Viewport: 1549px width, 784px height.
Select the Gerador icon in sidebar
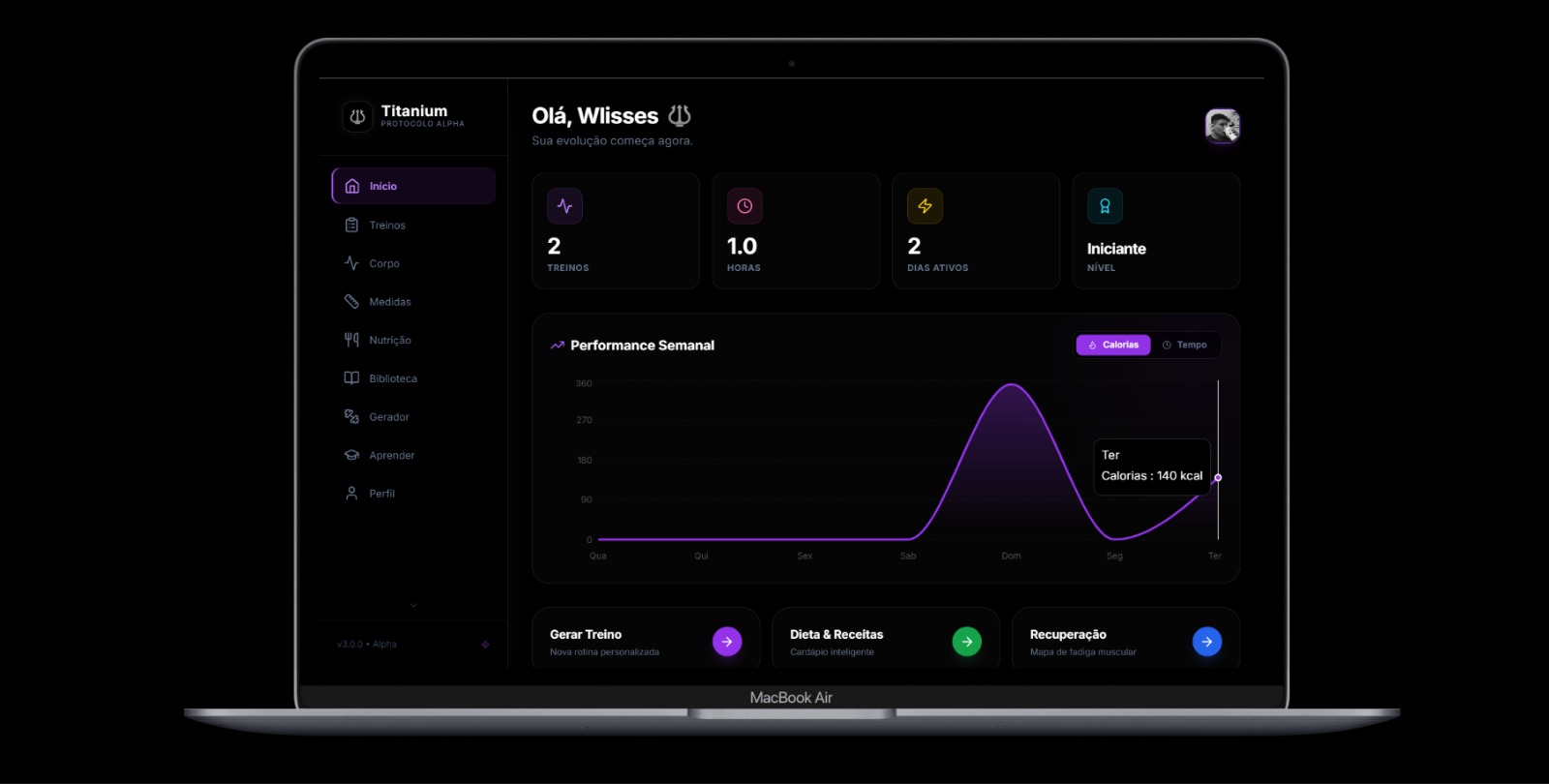351,416
